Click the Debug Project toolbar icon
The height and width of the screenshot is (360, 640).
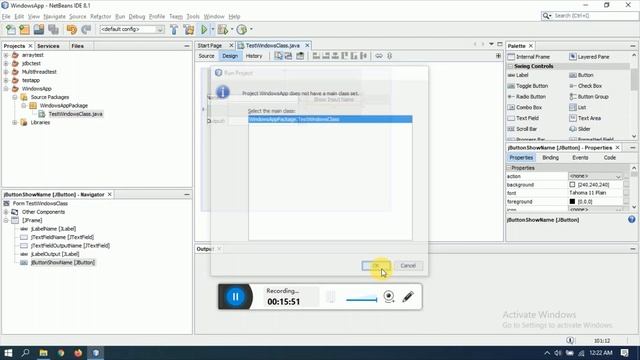click(x=223, y=29)
